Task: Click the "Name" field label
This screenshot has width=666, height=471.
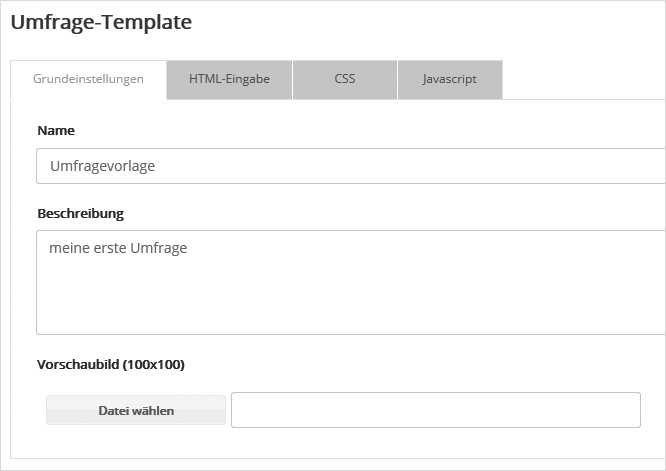Action: [x=56, y=130]
